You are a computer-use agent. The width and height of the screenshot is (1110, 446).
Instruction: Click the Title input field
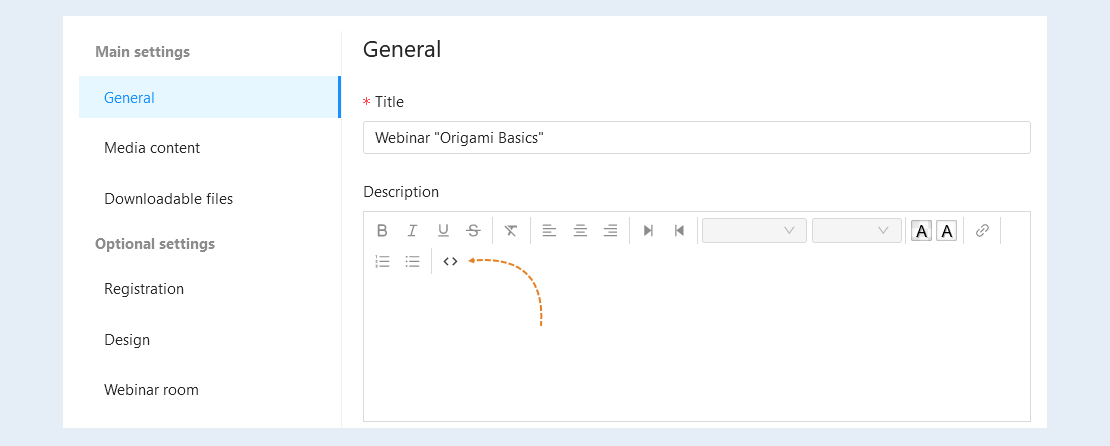(x=697, y=137)
